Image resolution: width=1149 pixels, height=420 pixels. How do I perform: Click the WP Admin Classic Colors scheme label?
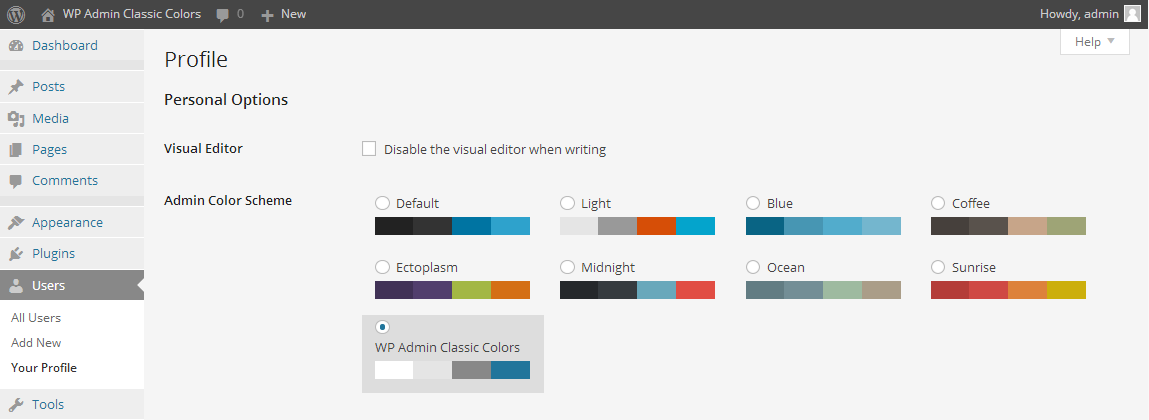[x=447, y=347]
